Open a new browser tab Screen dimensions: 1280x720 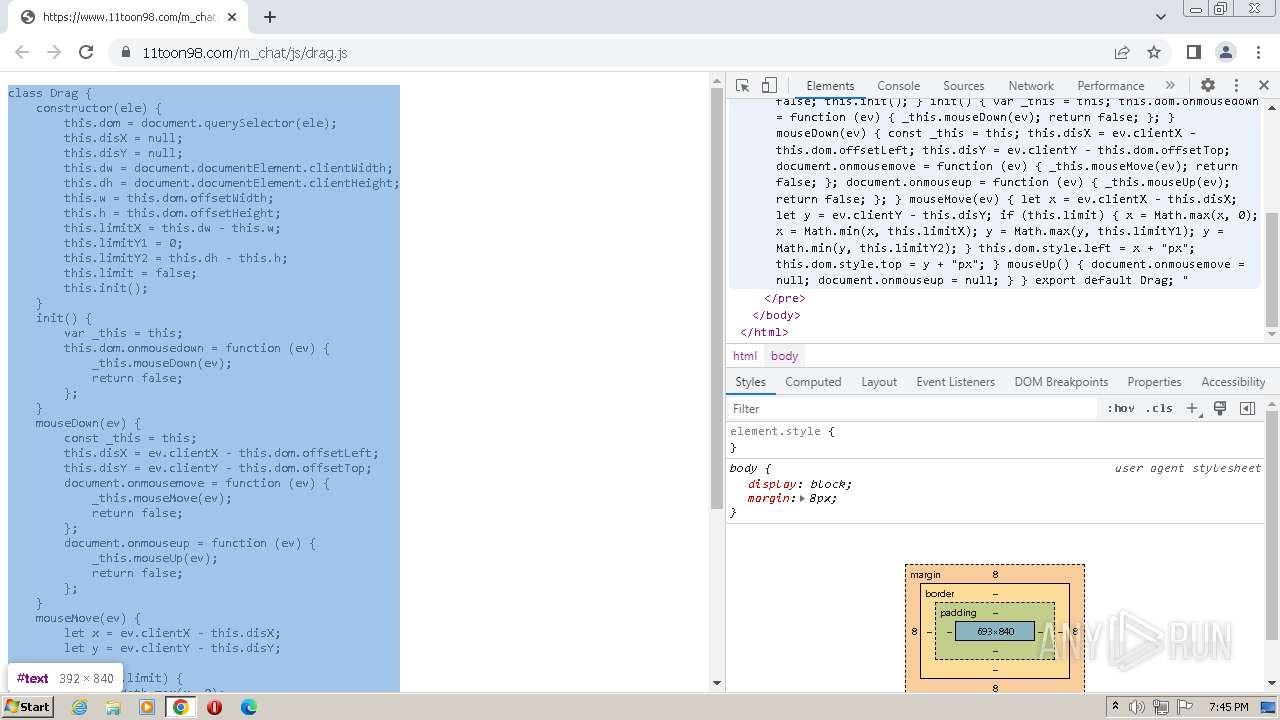coord(270,17)
